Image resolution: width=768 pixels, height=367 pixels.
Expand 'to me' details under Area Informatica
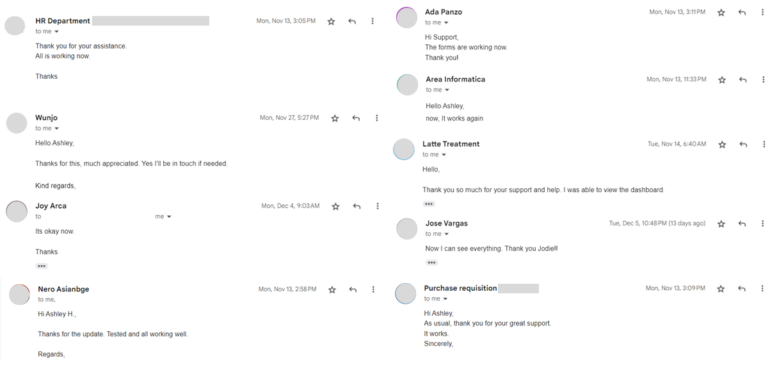tap(447, 90)
